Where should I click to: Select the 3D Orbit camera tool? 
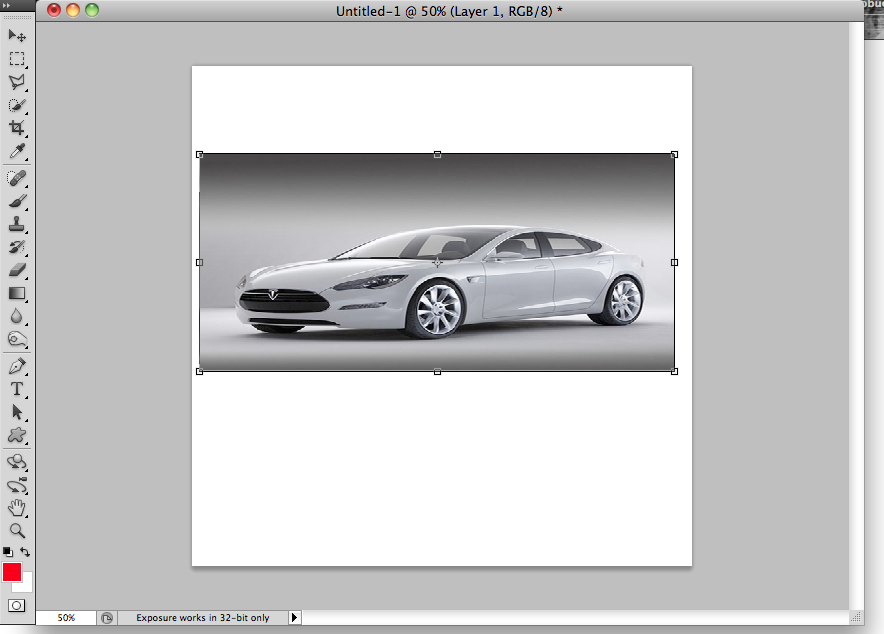17,485
